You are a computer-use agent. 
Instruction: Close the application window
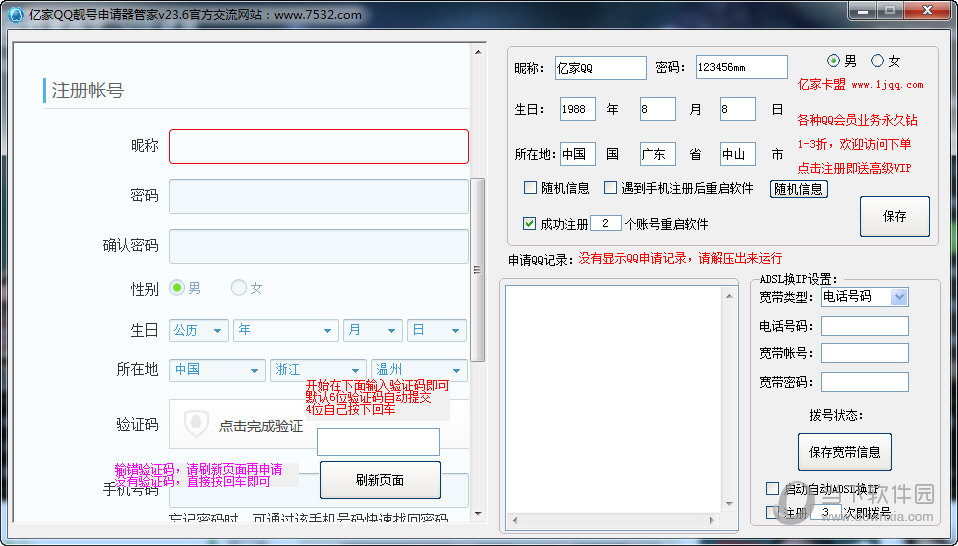click(927, 11)
